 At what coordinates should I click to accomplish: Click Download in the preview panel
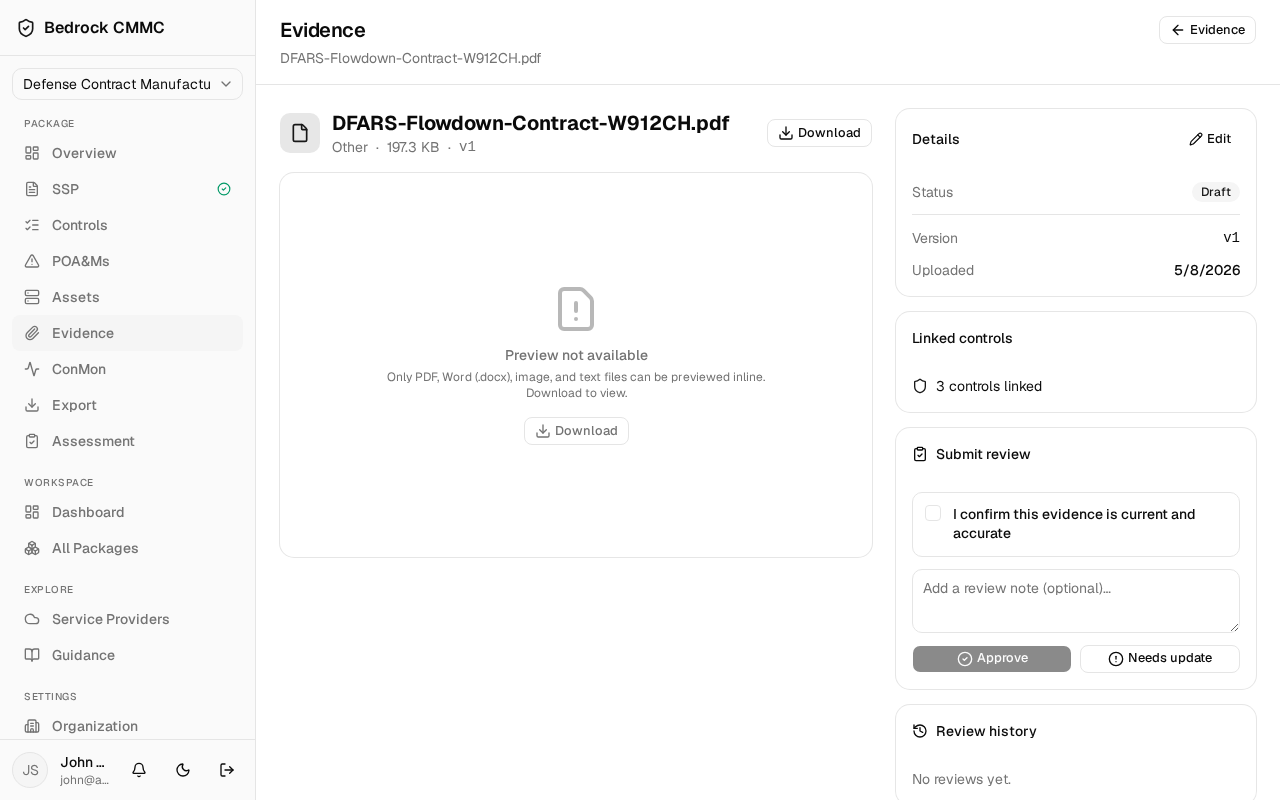coord(576,431)
